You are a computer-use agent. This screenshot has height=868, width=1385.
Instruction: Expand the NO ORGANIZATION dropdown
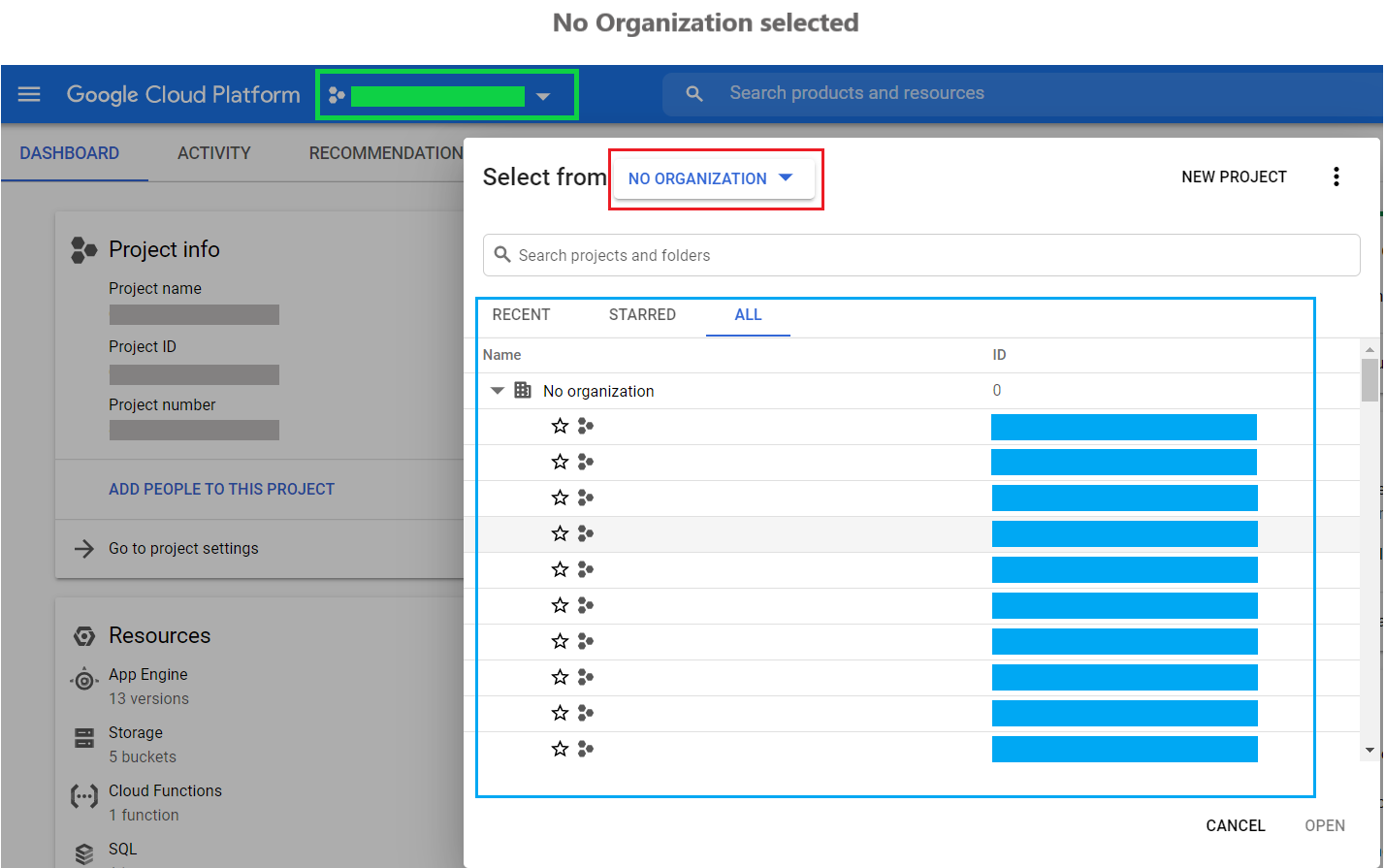tap(714, 178)
